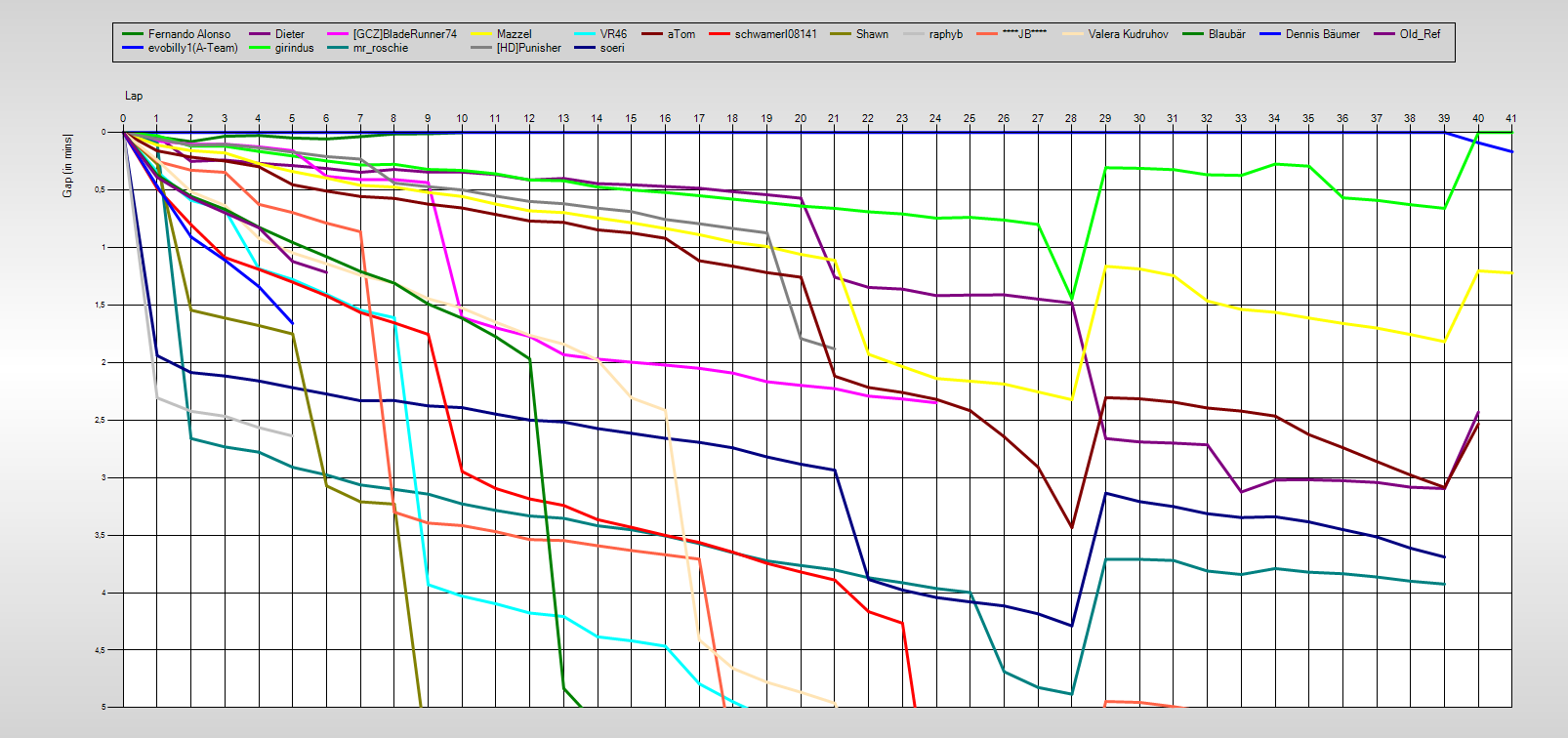Image resolution: width=1568 pixels, height=738 pixels.
Task: Click the Fernando Alonso legend entry
Action: point(189,34)
